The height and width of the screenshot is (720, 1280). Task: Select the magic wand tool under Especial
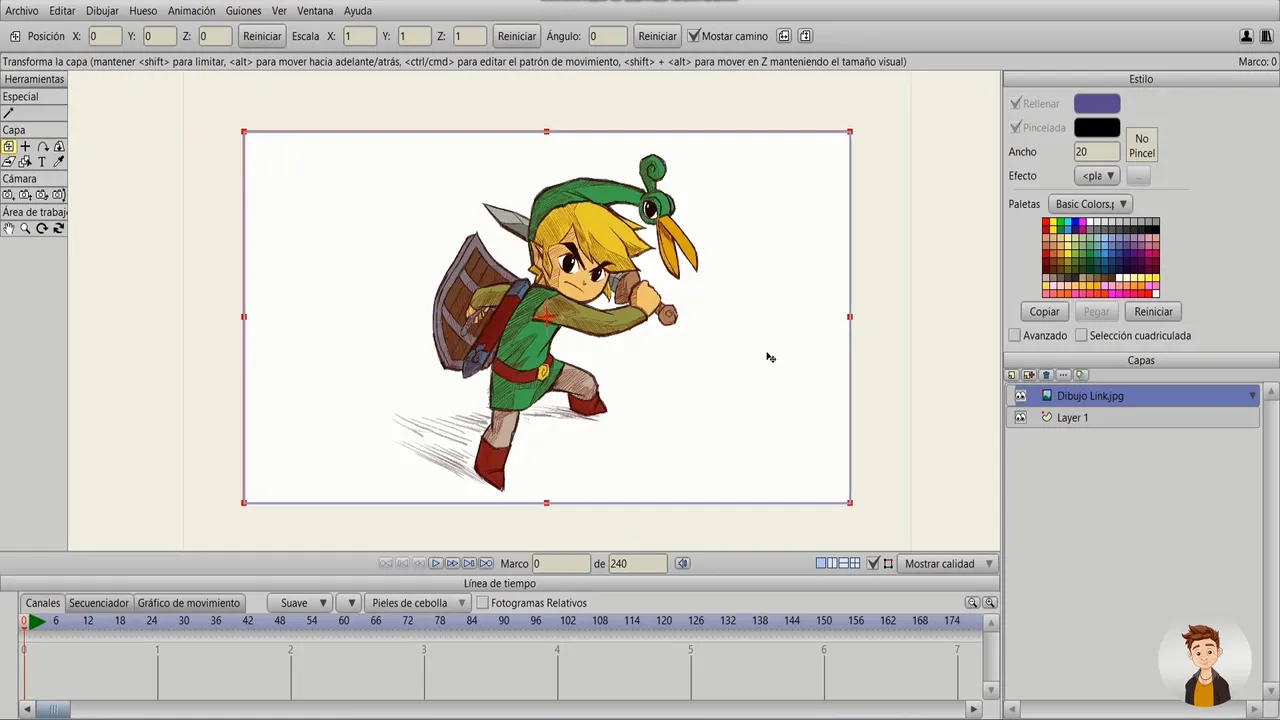coord(8,113)
